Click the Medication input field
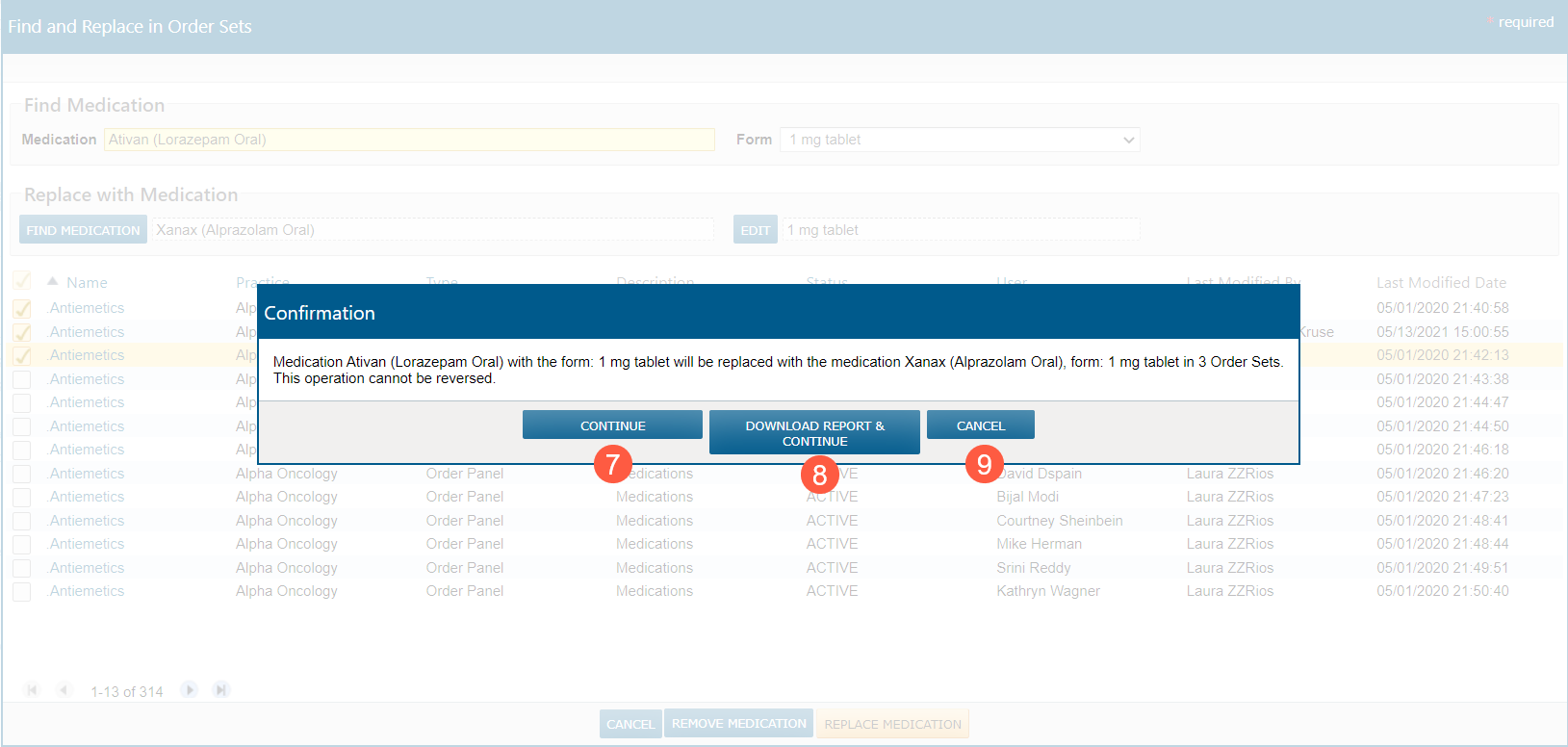The height and width of the screenshot is (747, 1568). [x=409, y=140]
